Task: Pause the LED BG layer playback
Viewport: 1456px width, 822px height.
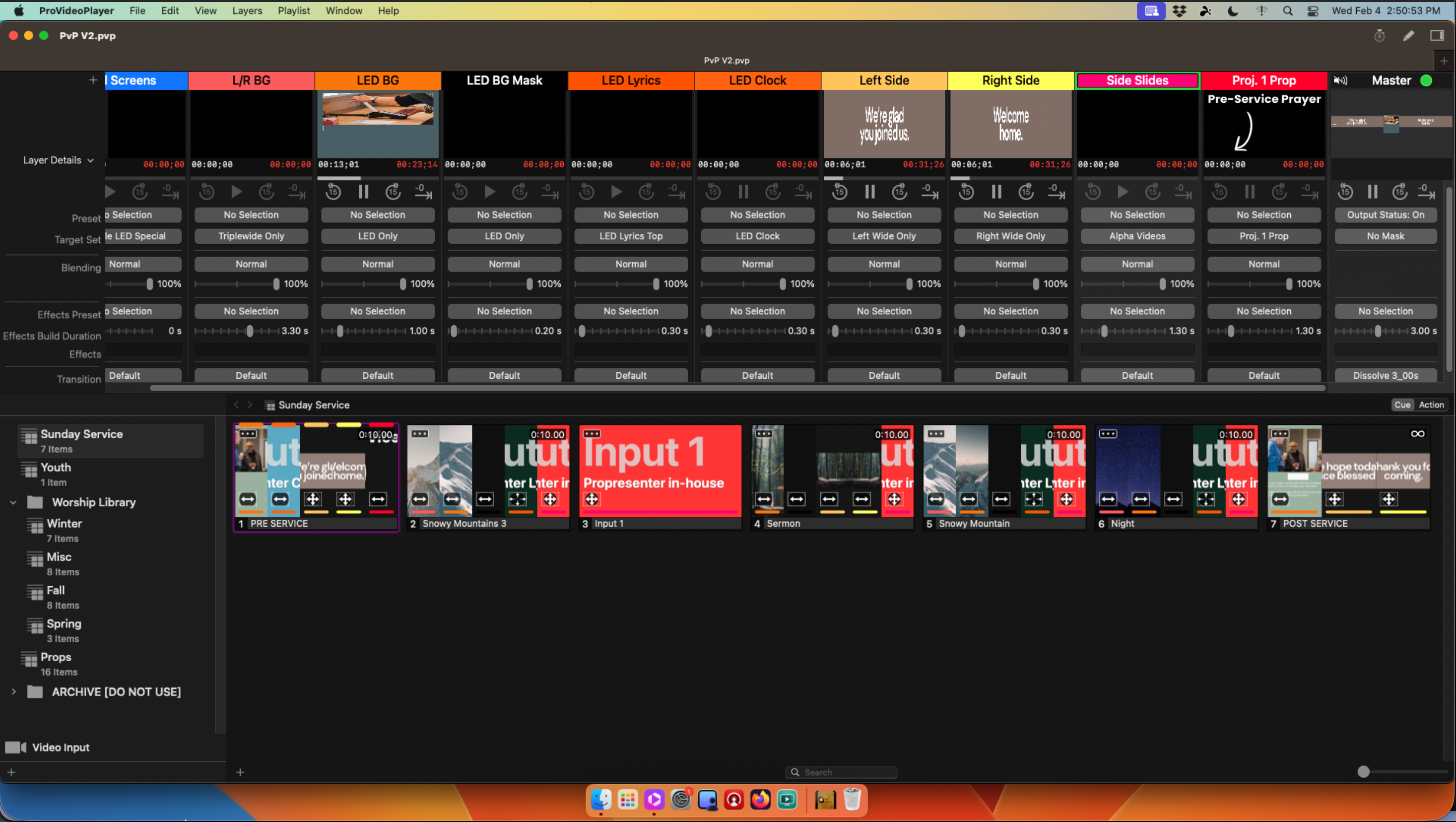Action: coord(363,192)
